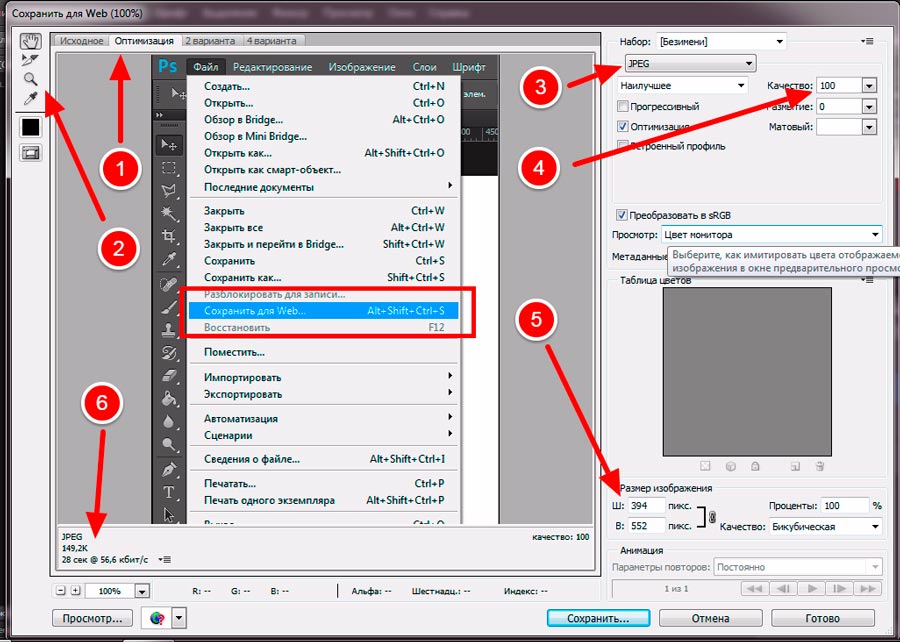Viewport: 900px width, 642px height.
Task: Click the lock color icon under color table
Action: pos(755,466)
